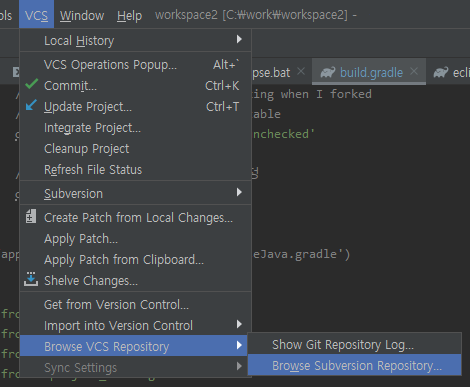Choose Apply Patch from Clipboard...

point(135,260)
